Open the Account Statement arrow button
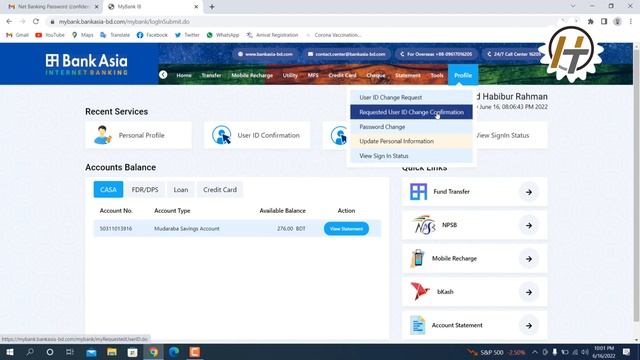Viewport: 640px width, 360px height. tap(529, 326)
